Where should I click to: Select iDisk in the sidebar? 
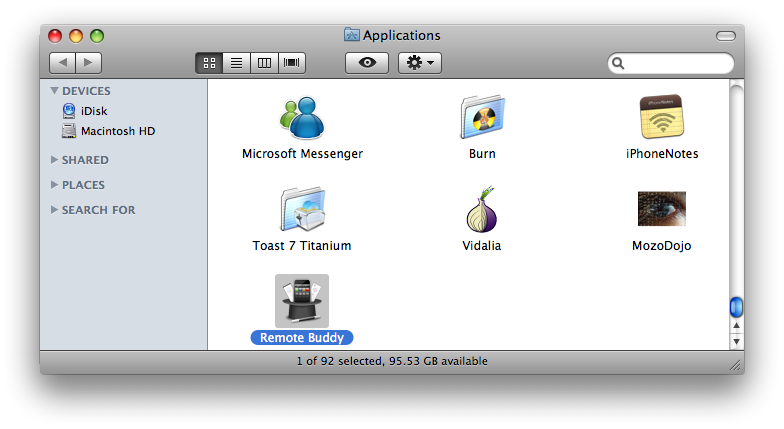93,112
